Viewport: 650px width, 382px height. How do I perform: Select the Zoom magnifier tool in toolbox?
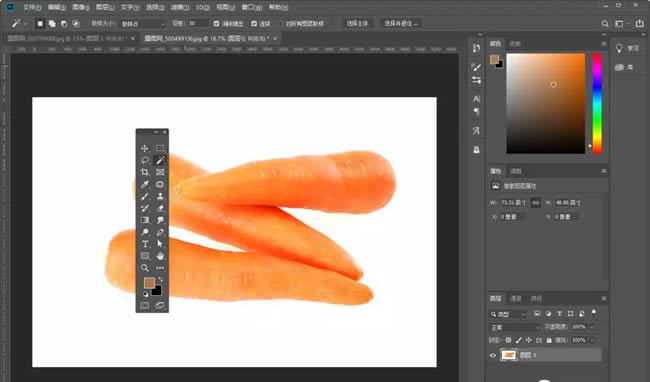[x=145, y=268]
